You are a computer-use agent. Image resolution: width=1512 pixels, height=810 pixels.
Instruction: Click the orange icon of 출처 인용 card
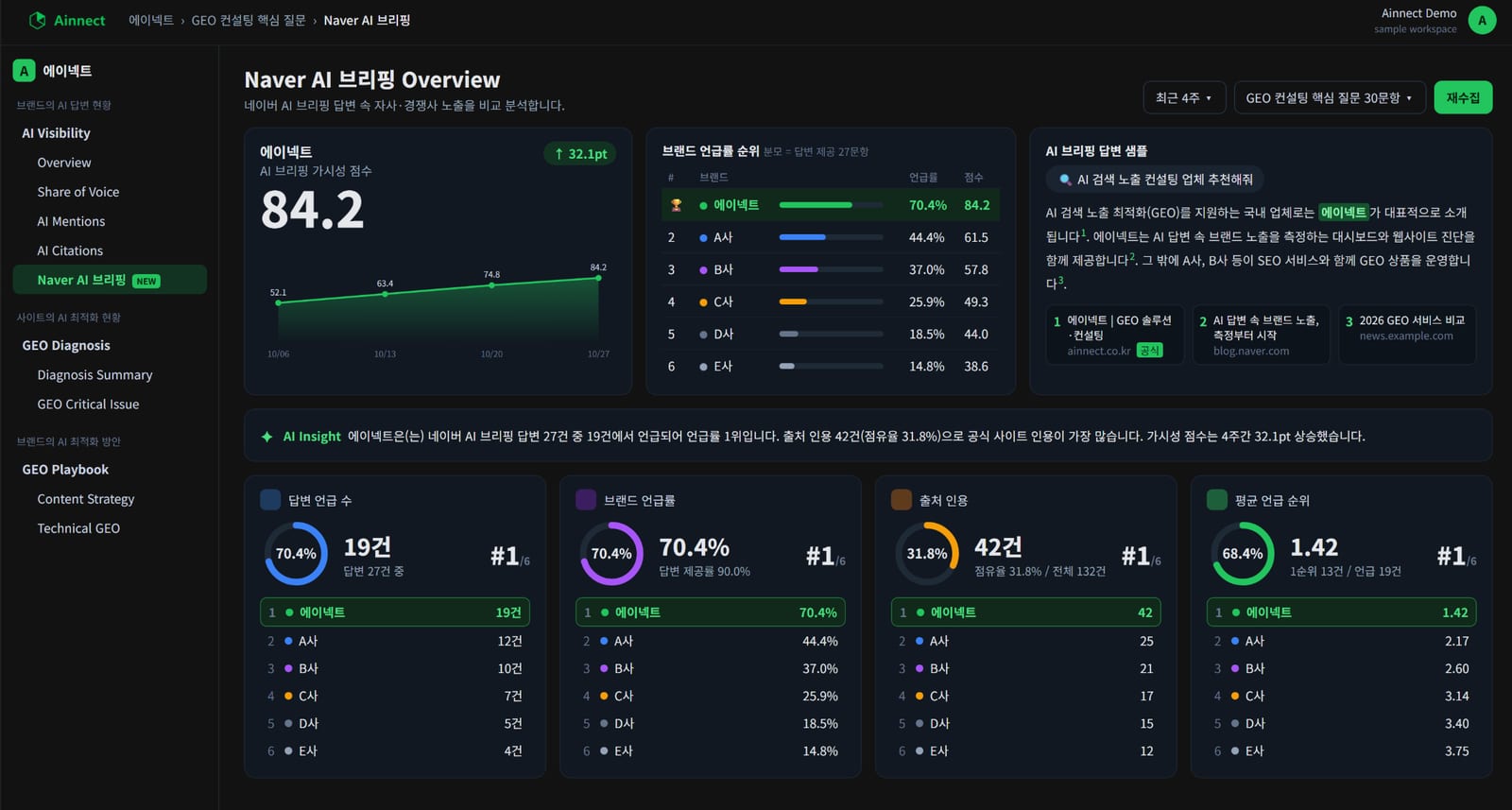[902, 500]
